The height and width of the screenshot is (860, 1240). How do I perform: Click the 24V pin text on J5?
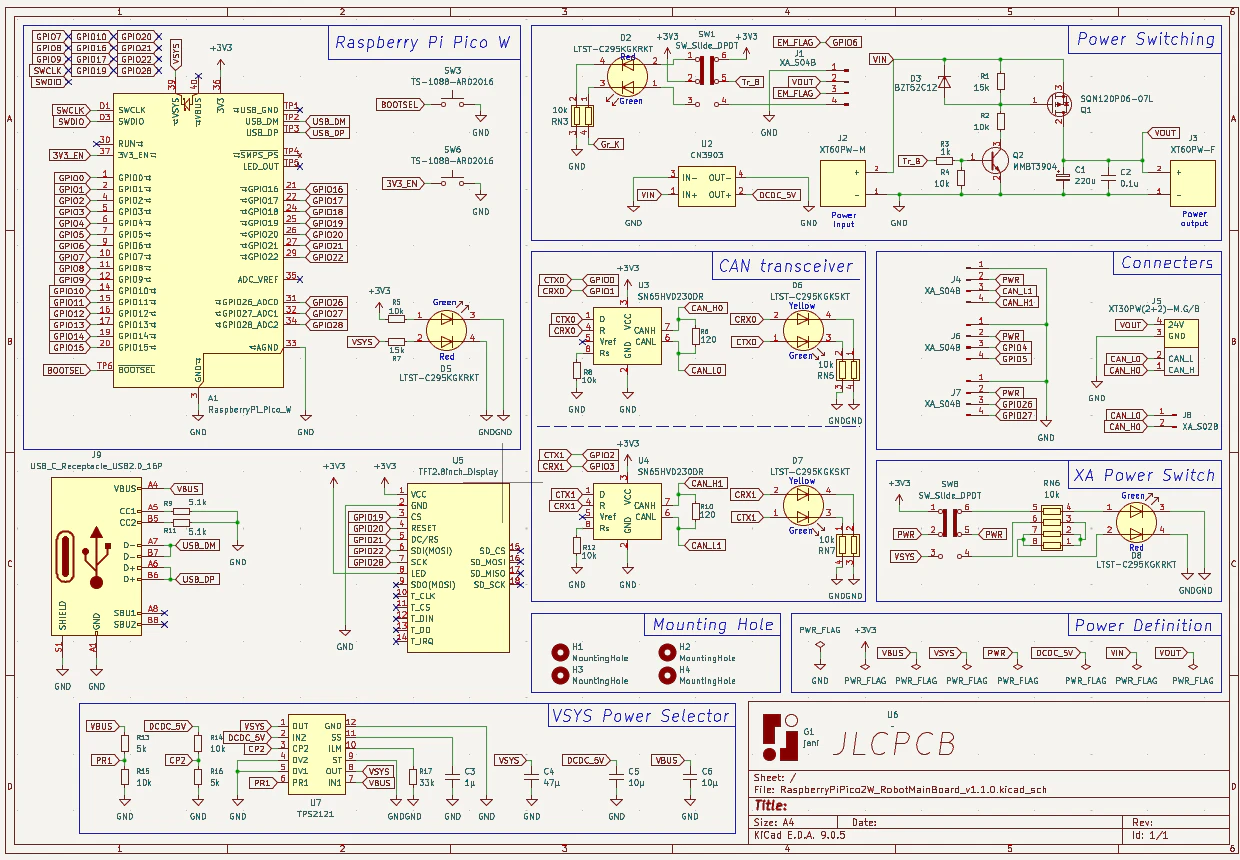(x=1176, y=325)
